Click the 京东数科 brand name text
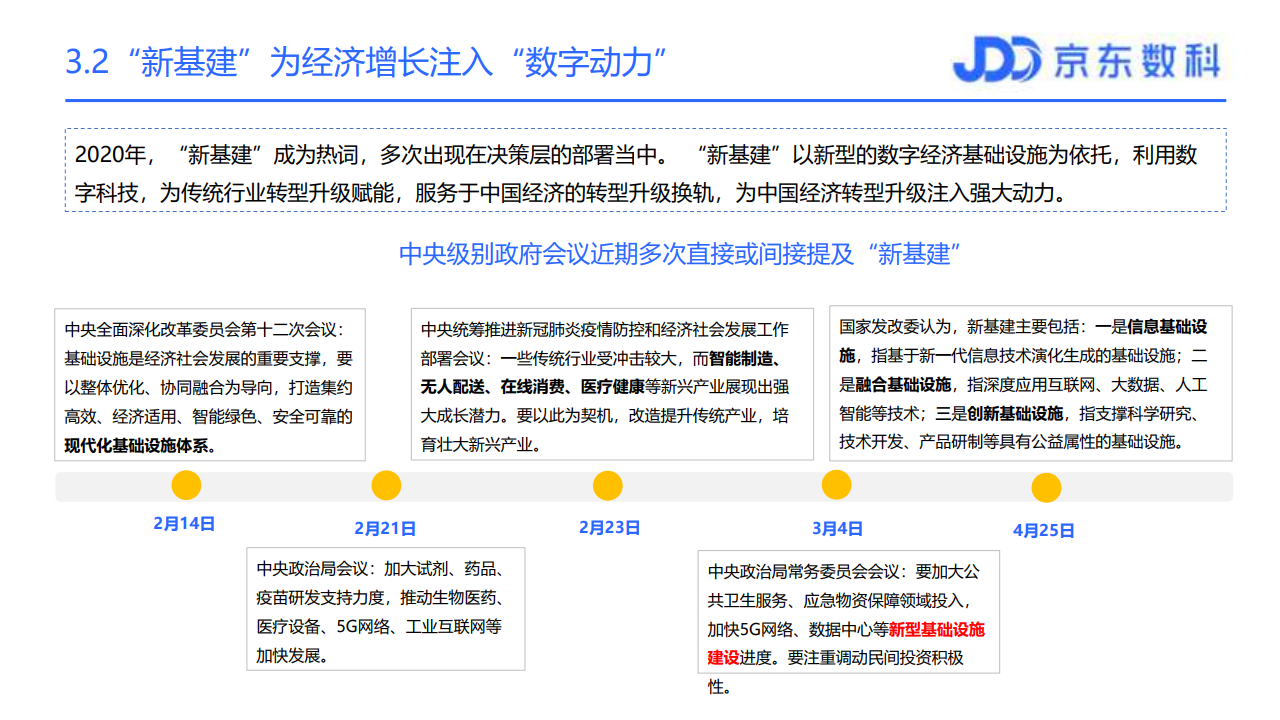Image resolution: width=1280 pixels, height=720 pixels. pyautogui.click(x=1136, y=61)
